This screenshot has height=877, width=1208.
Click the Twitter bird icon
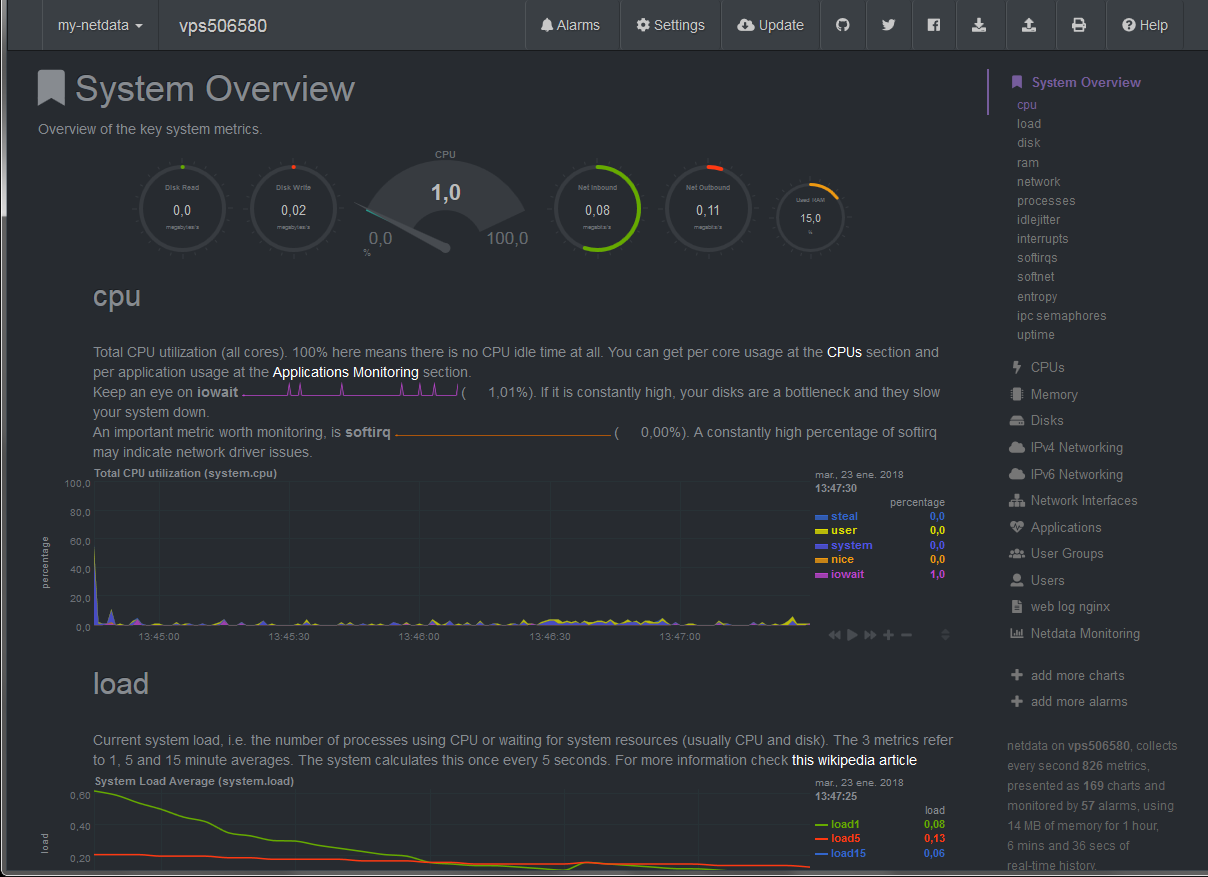click(x=888, y=25)
